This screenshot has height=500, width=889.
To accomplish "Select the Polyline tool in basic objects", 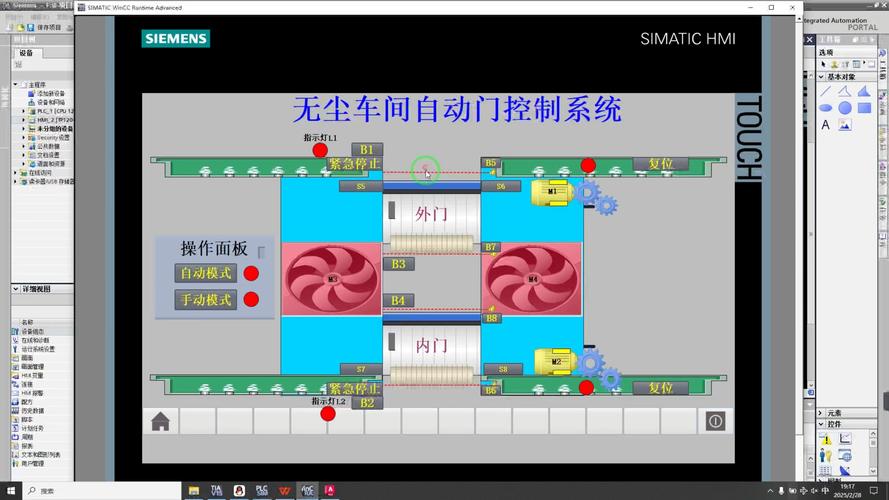I will (x=845, y=91).
